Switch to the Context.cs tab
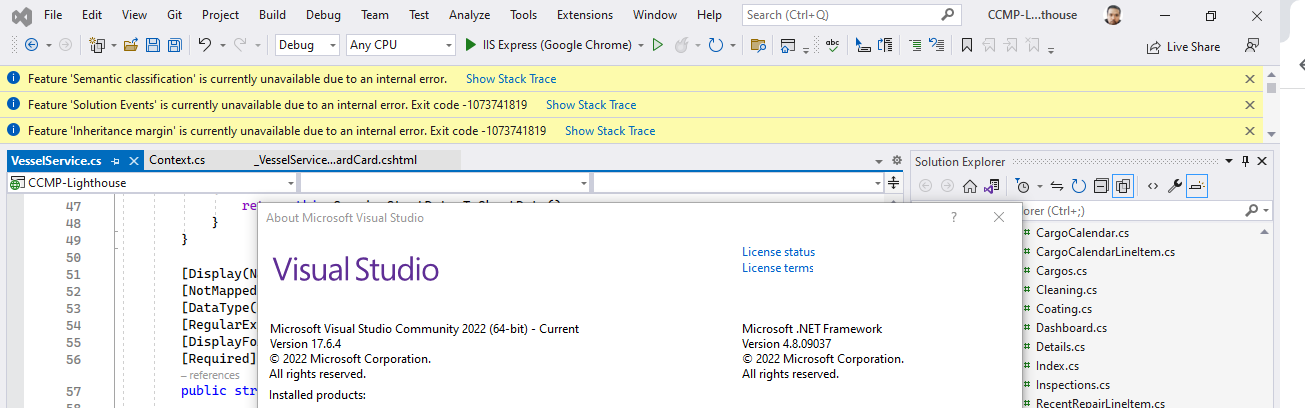 (177, 160)
